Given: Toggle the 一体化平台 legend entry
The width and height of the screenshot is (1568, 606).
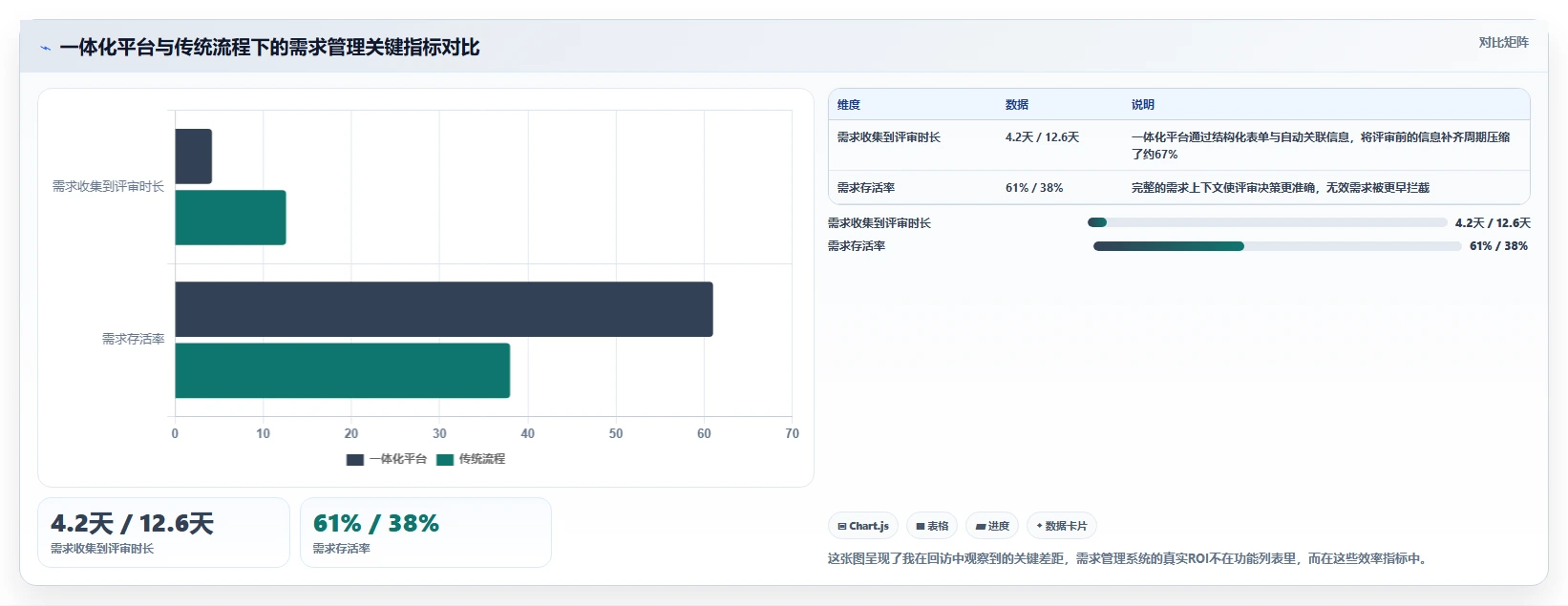Looking at the screenshot, I should coord(387,459).
